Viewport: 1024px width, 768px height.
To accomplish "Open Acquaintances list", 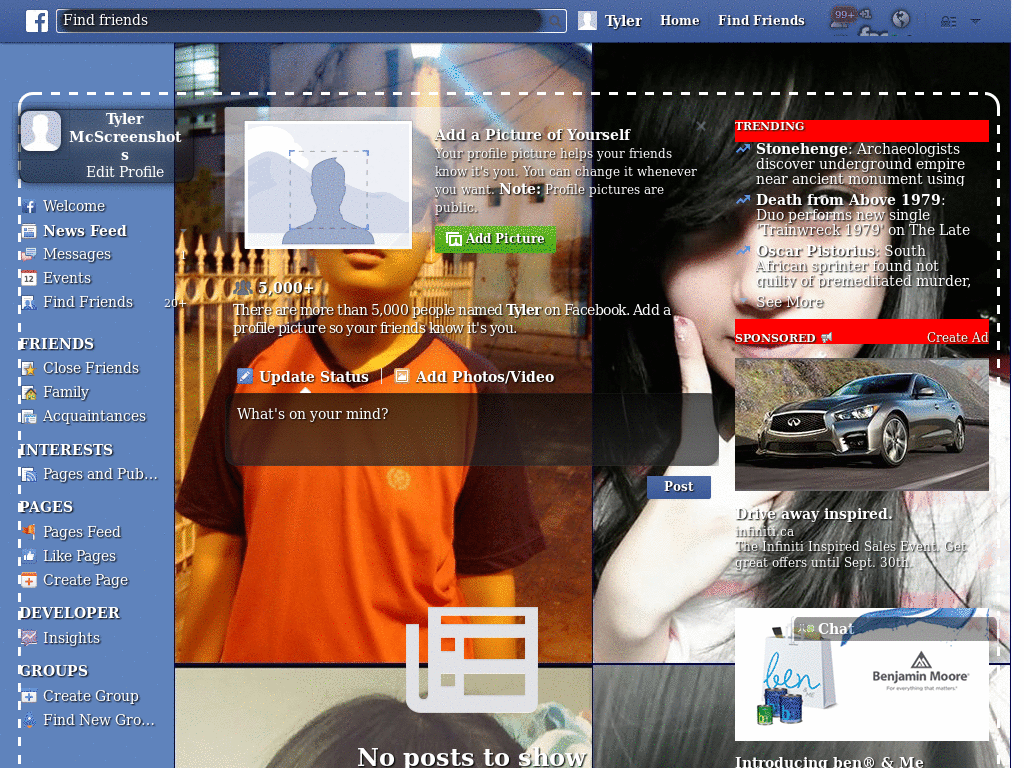I will [x=94, y=417].
